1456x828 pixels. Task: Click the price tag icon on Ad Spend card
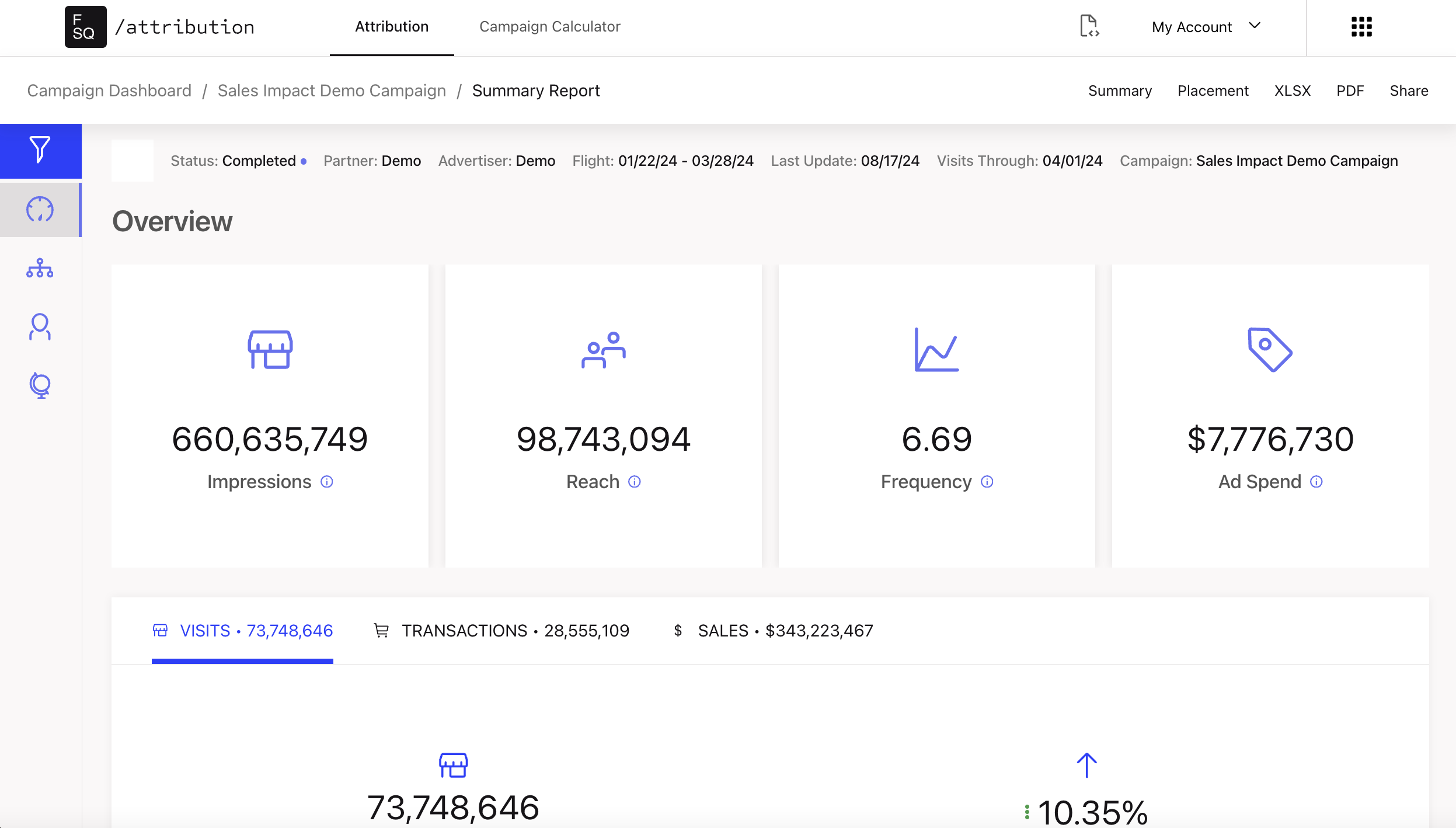(x=1270, y=349)
